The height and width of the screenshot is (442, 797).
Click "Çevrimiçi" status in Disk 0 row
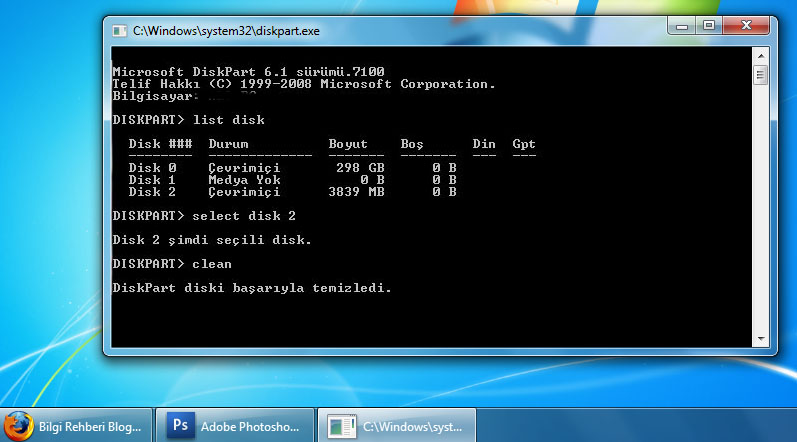click(244, 168)
